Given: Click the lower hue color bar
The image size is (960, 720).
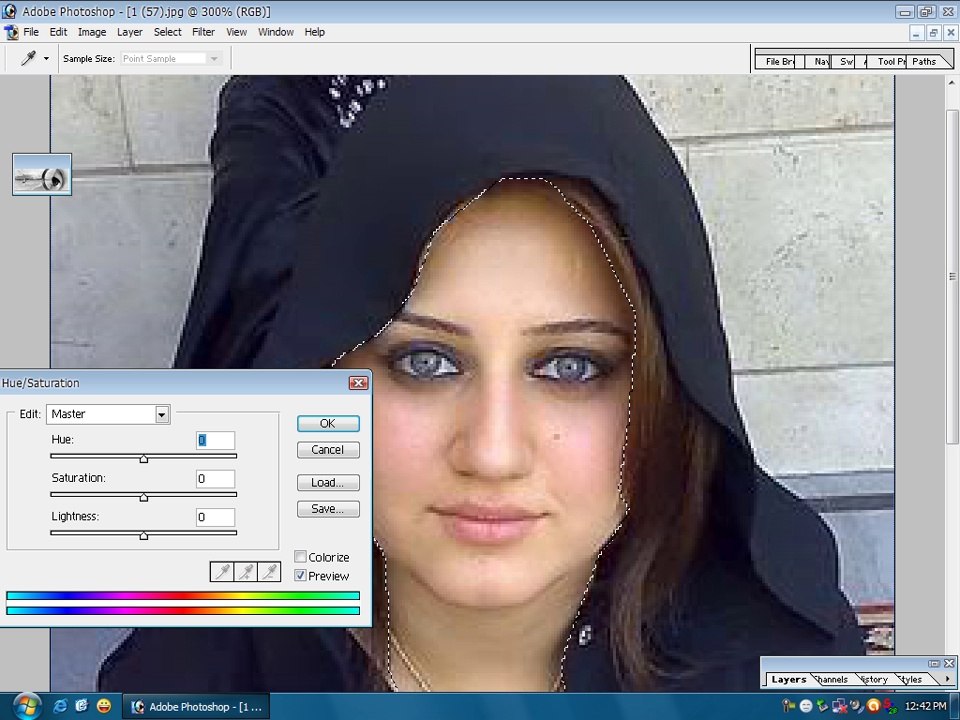Looking at the screenshot, I should point(182,610).
